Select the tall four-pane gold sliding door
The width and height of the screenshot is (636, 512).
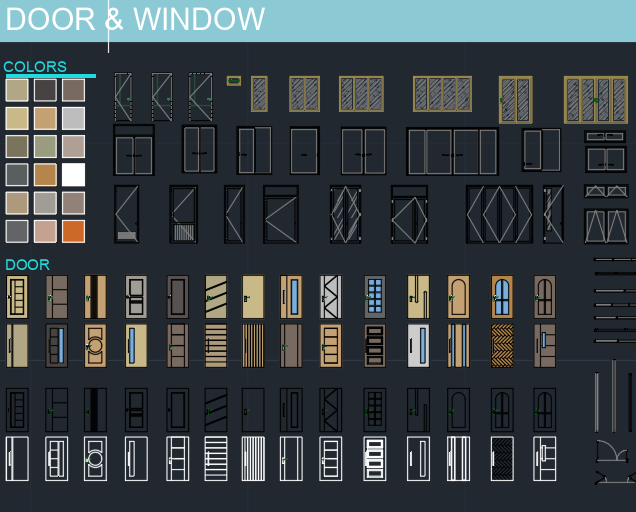click(596, 100)
